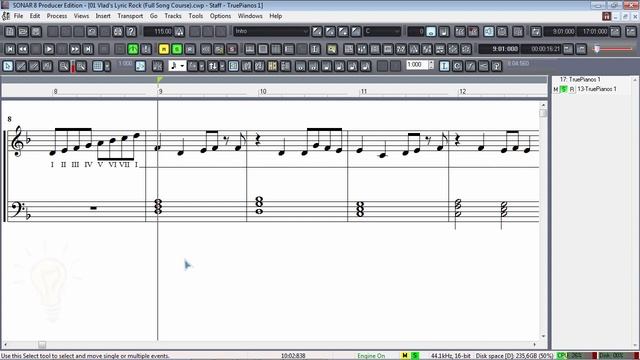Click the now time display 9:01:000
Viewport: 640px width, 360px height.
click(499, 49)
